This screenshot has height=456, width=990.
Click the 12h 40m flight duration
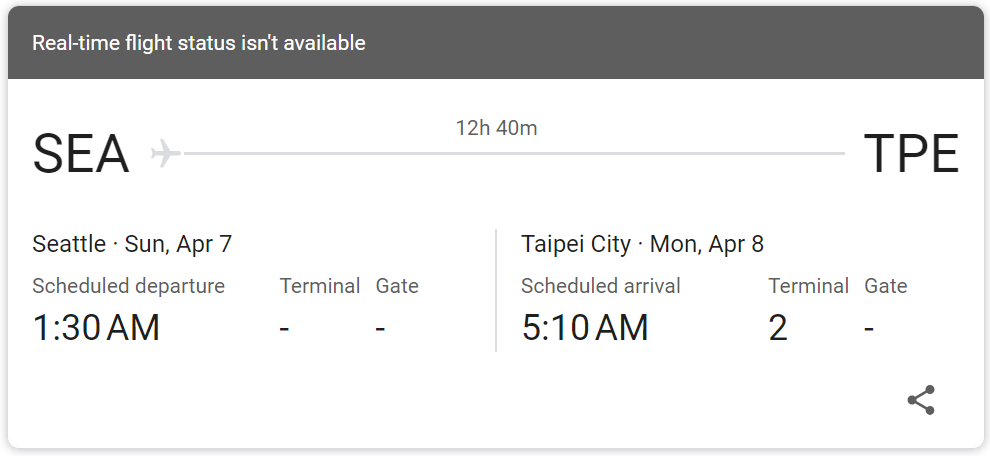point(496,128)
